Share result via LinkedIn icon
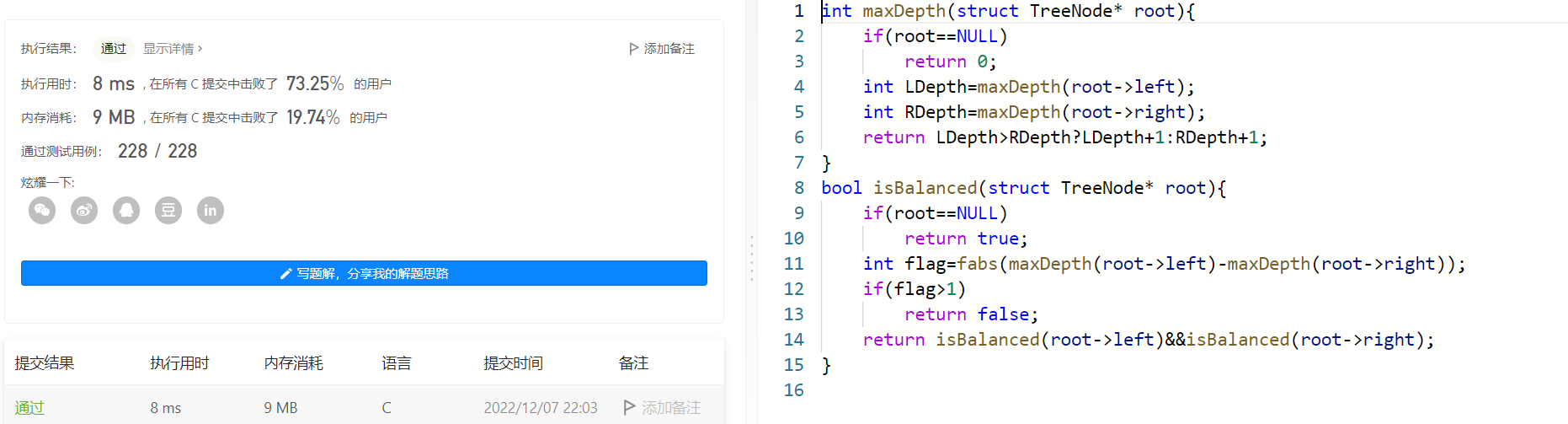Viewport: 1568px width, 424px height. [x=211, y=210]
